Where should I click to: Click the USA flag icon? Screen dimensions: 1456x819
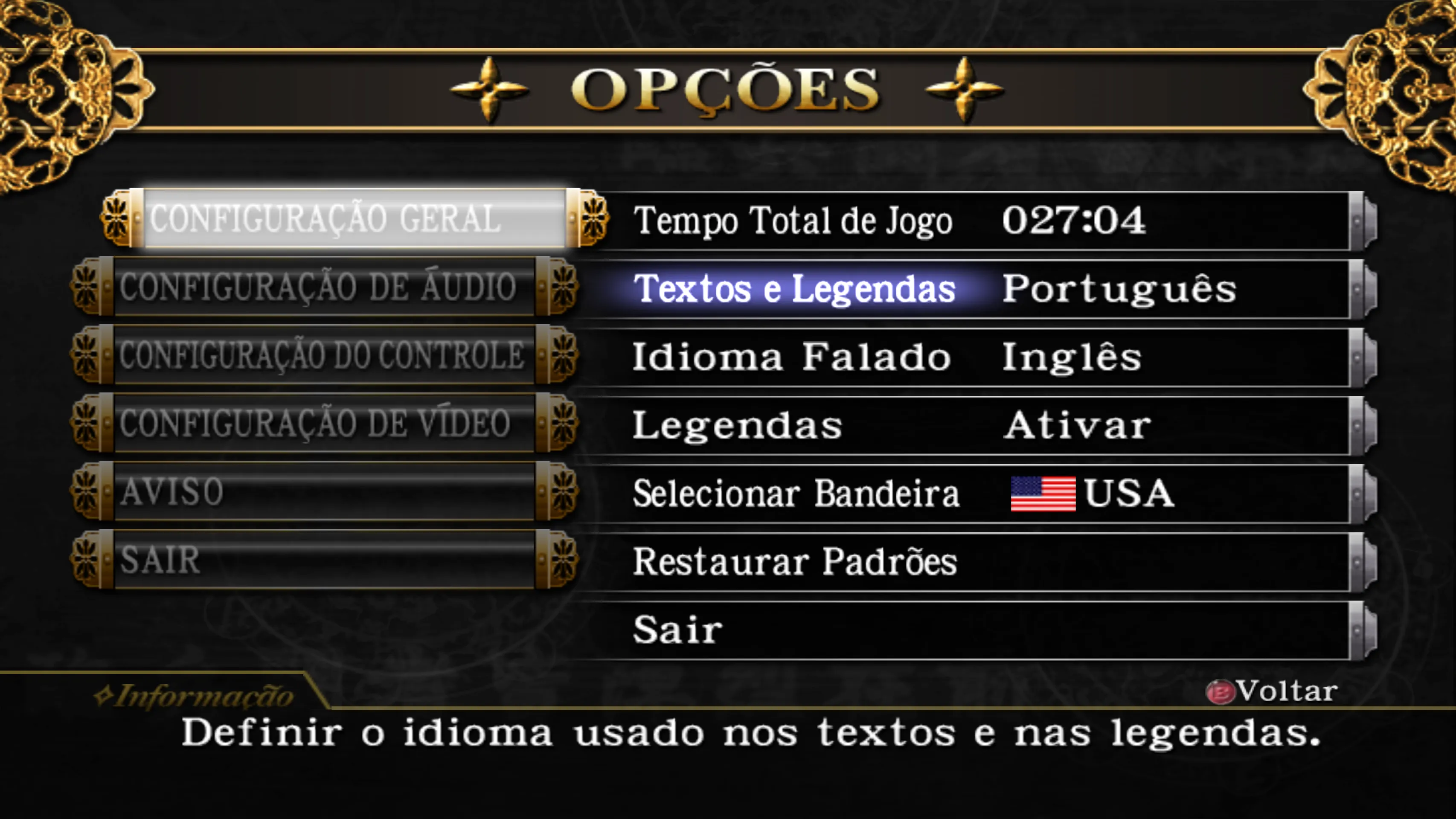click(x=1043, y=494)
